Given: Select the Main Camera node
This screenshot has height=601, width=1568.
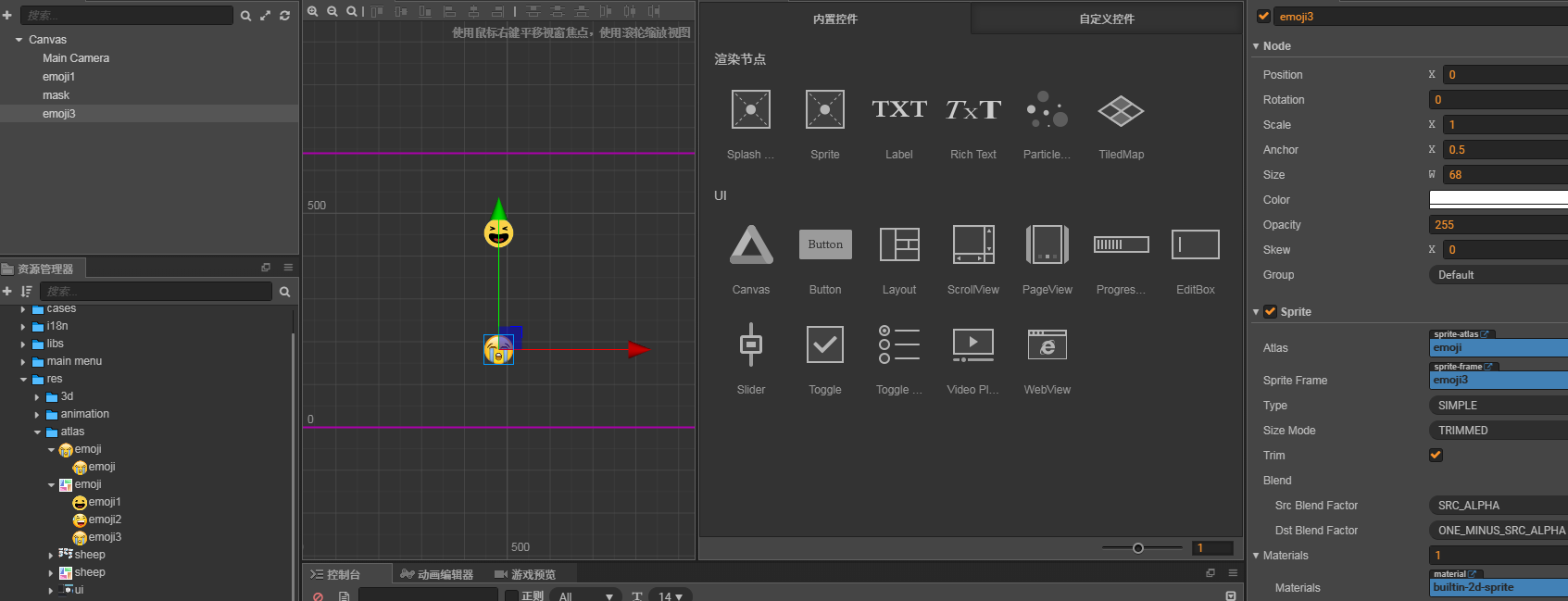Looking at the screenshot, I should click(x=76, y=58).
